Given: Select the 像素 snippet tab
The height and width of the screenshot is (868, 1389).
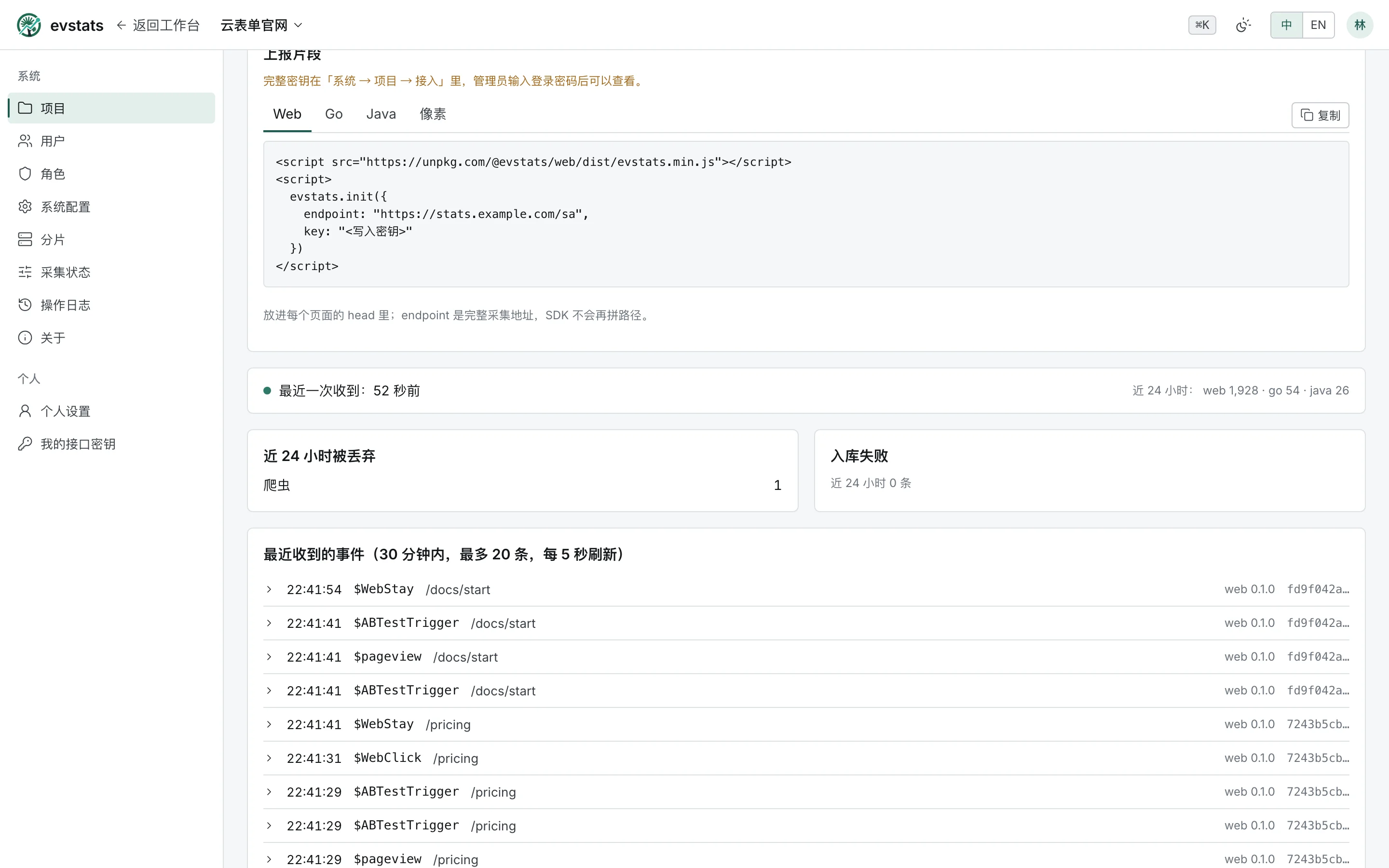Looking at the screenshot, I should coord(433,114).
